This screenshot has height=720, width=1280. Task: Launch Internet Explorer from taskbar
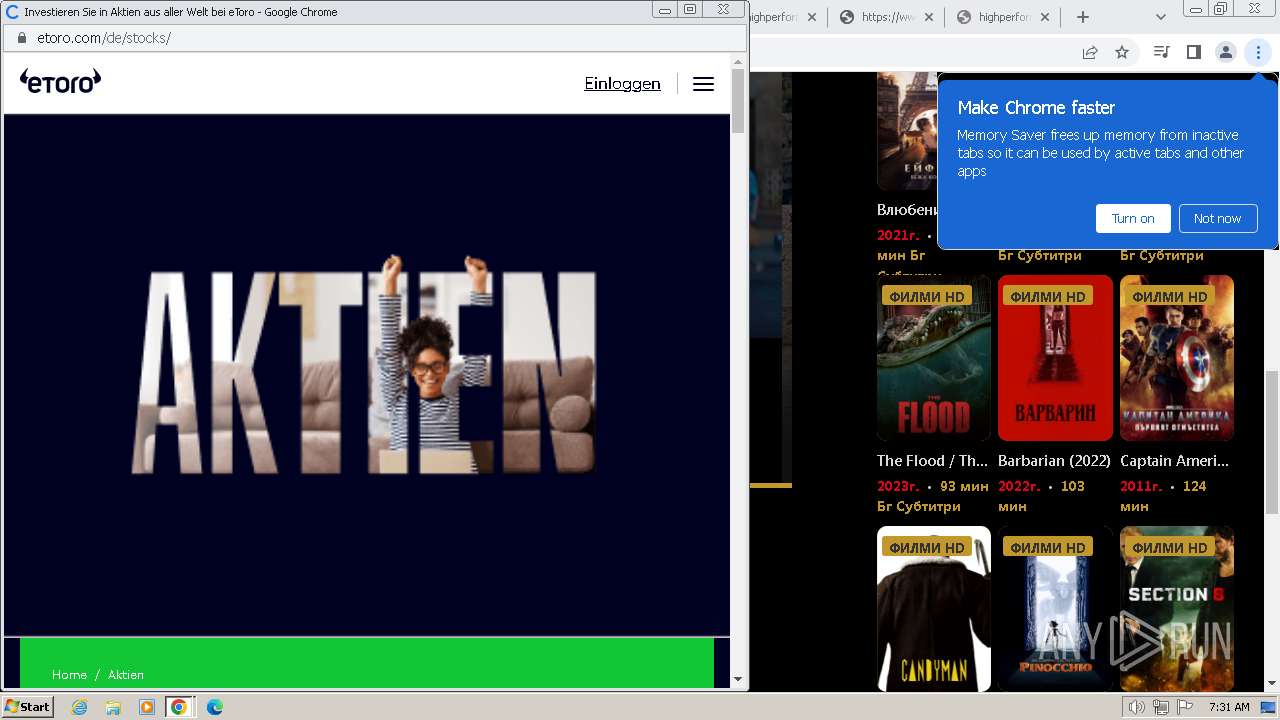(x=80, y=707)
